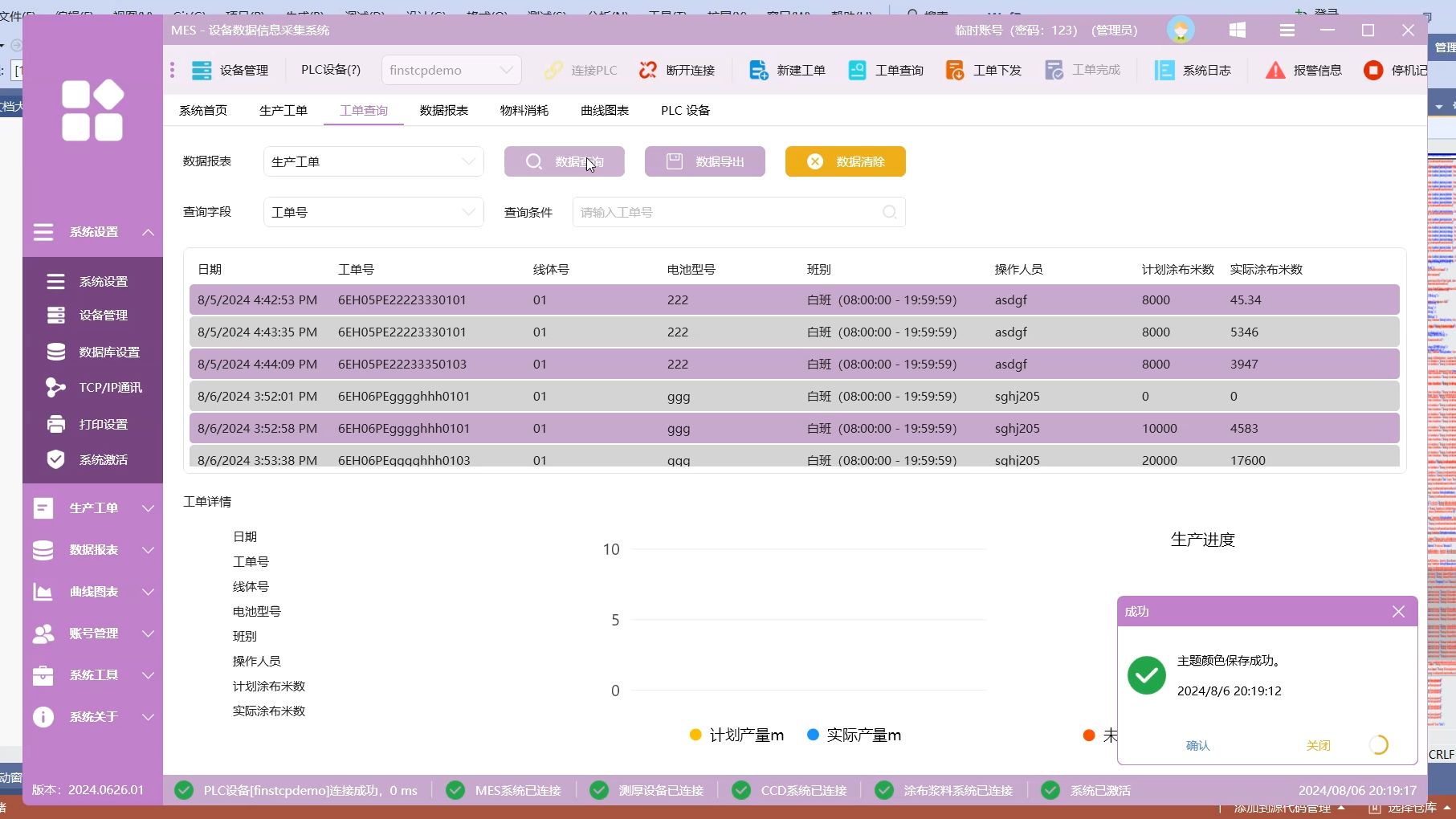Open 数据库设置 in the sidebar
The width and height of the screenshot is (1456, 819).
tap(93, 352)
